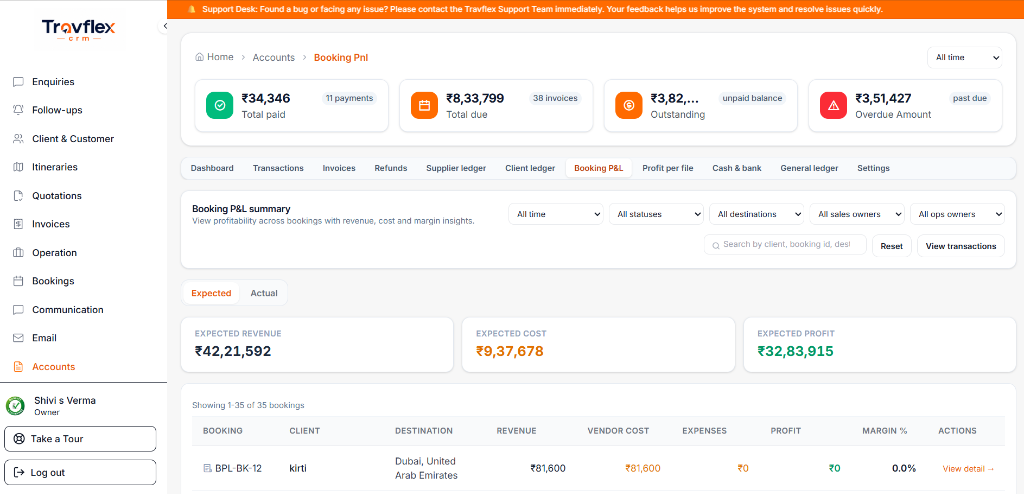This screenshot has width=1024, height=494.
Task: Open the Supplier ledger tab
Action: click(x=456, y=168)
